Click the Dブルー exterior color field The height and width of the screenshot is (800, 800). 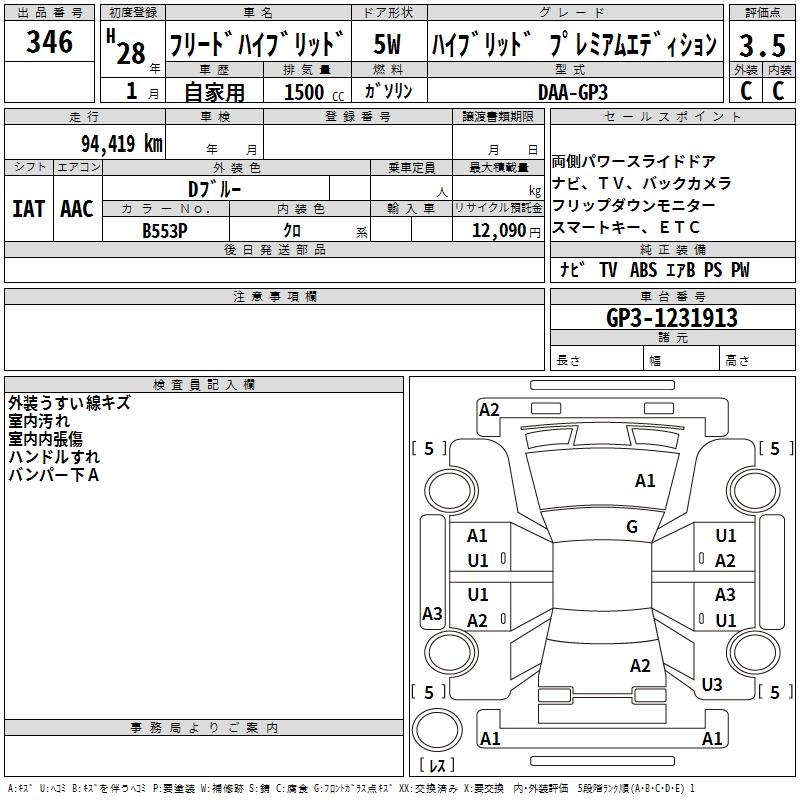coord(215,188)
